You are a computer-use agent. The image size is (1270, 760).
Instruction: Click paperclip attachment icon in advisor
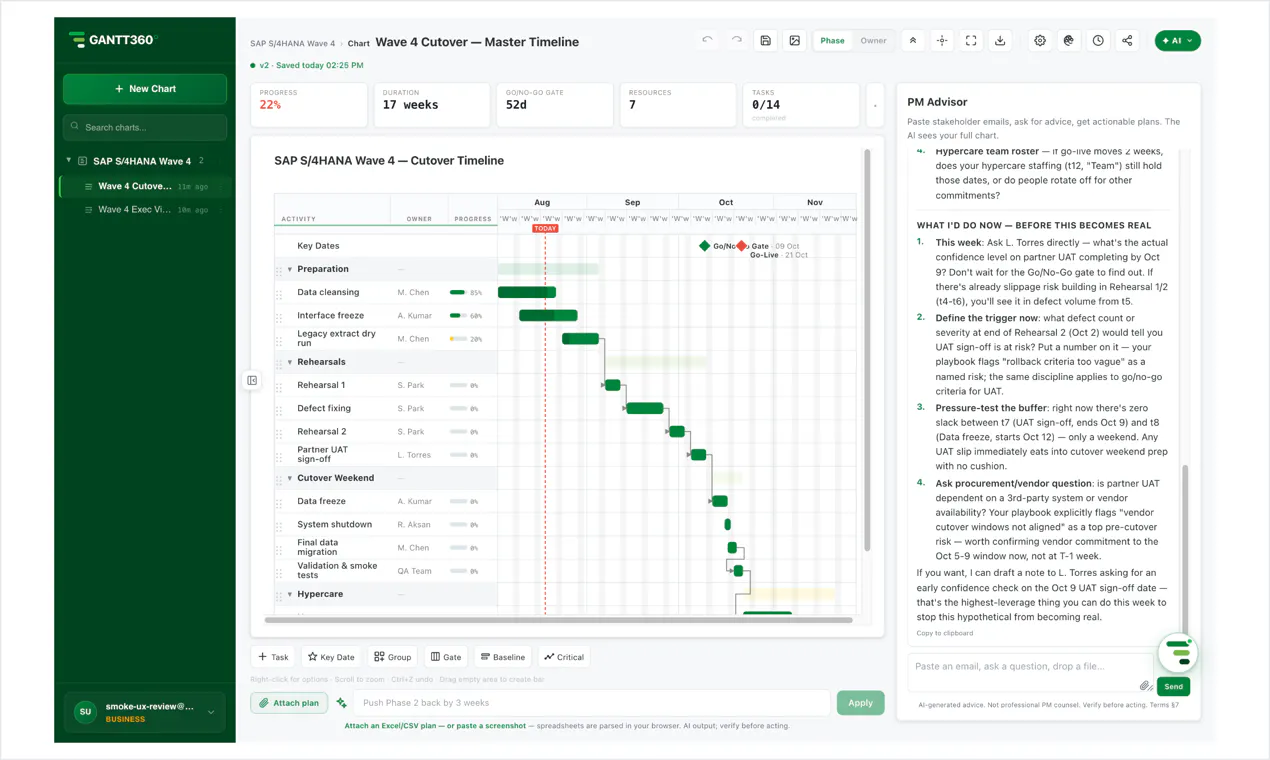tap(1145, 686)
